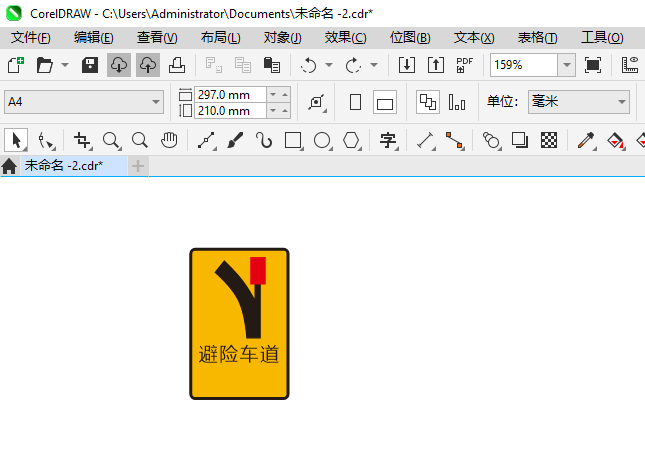Select the Ellipse tool
The height and width of the screenshot is (463, 645).
322,141
